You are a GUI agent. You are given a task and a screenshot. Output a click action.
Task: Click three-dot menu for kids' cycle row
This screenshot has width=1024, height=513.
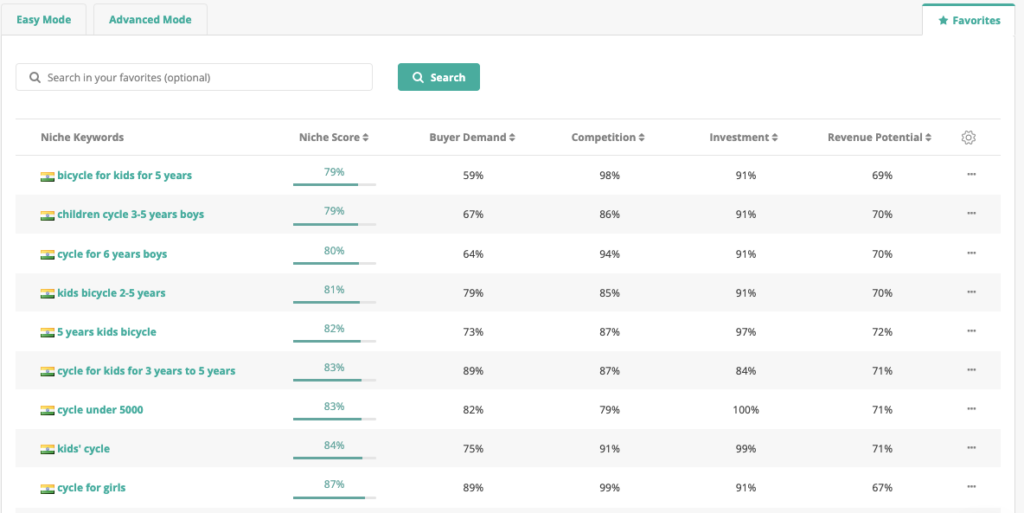[971, 448]
